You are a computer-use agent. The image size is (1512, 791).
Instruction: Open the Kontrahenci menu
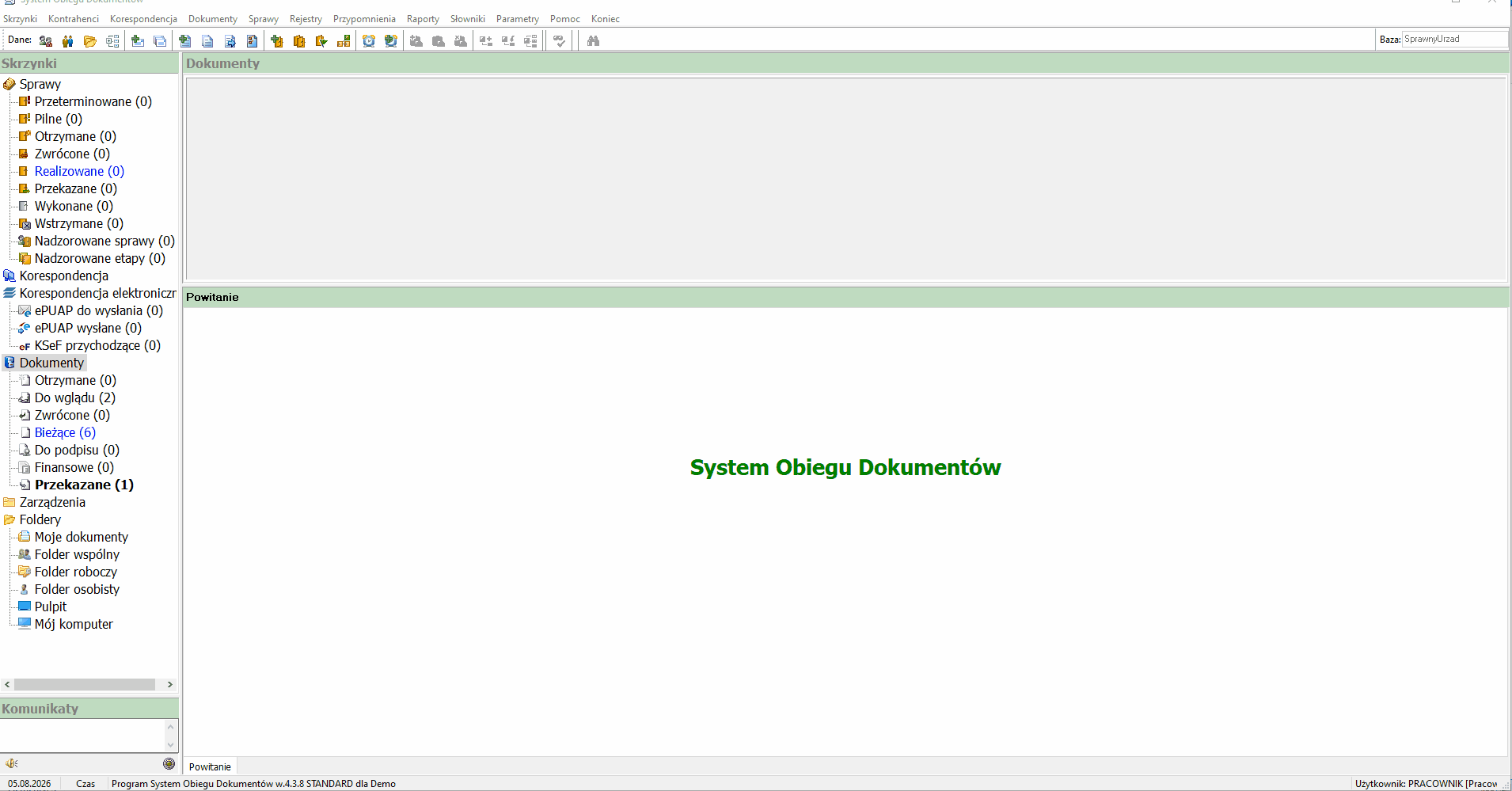(x=74, y=19)
